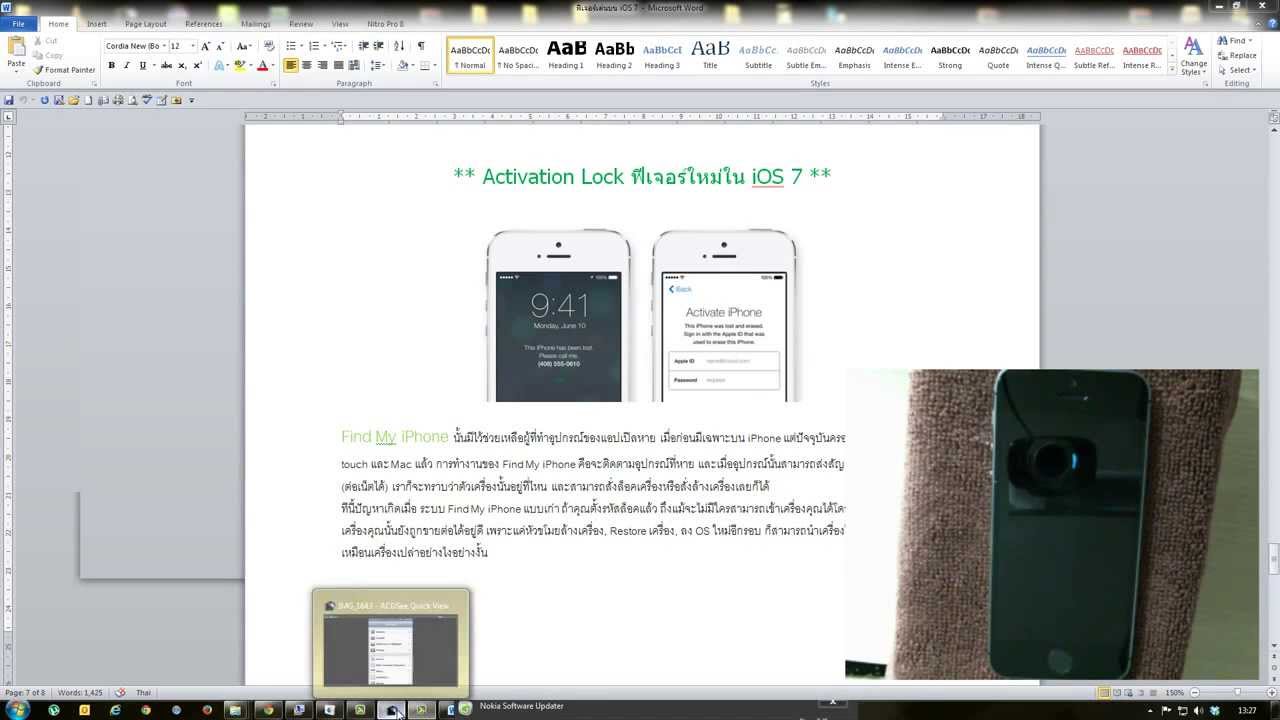Image resolution: width=1280 pixels, height=720 pixels.
Task: Apply the yellow text highlight color
Action: 239,65
